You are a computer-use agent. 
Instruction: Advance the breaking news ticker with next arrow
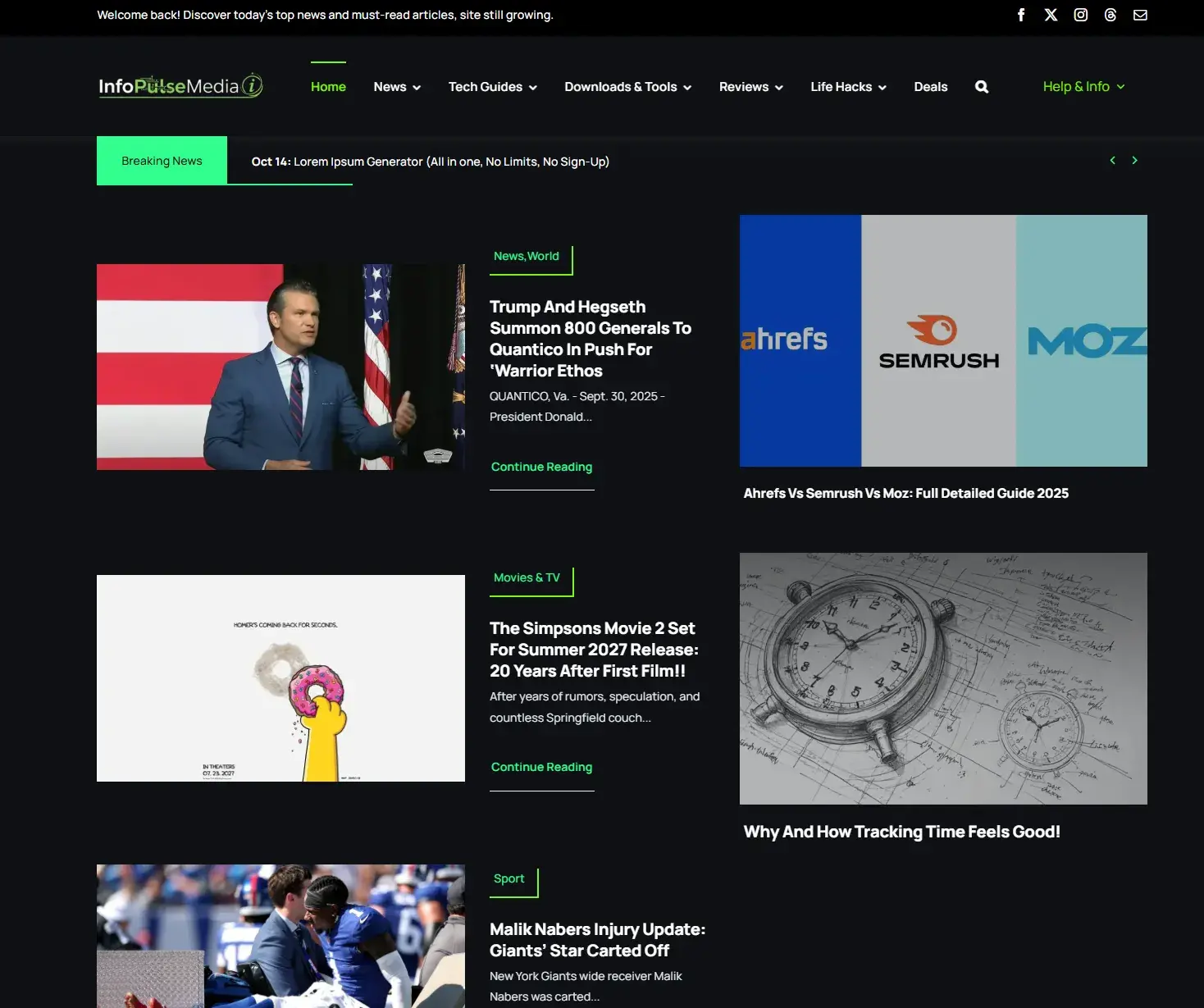pyautogui.click(x=1135, y=160)
